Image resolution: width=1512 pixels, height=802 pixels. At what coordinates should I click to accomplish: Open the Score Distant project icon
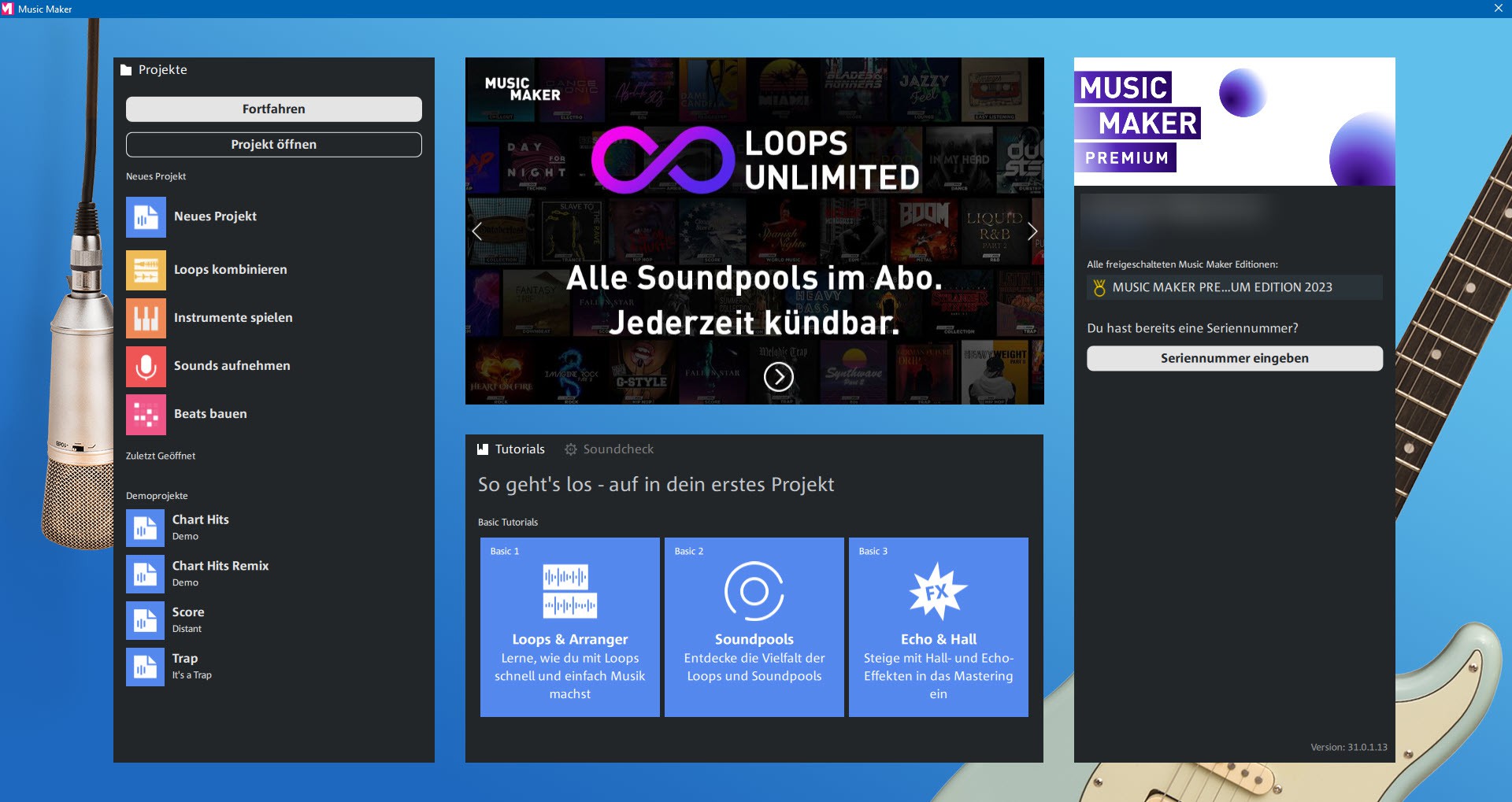(x=145, y=620)
